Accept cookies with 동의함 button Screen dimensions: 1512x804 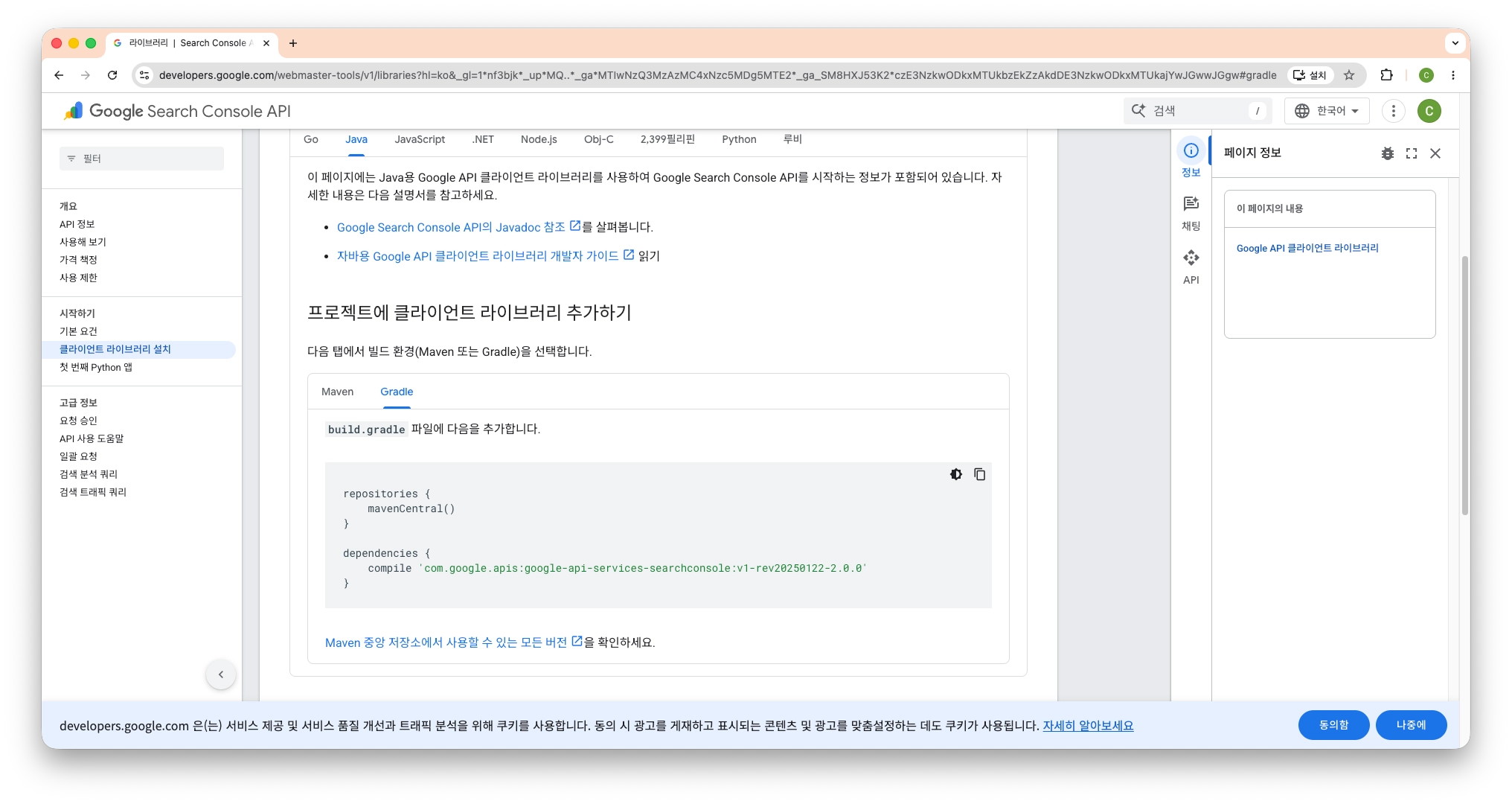click(x=1334, y=725)
